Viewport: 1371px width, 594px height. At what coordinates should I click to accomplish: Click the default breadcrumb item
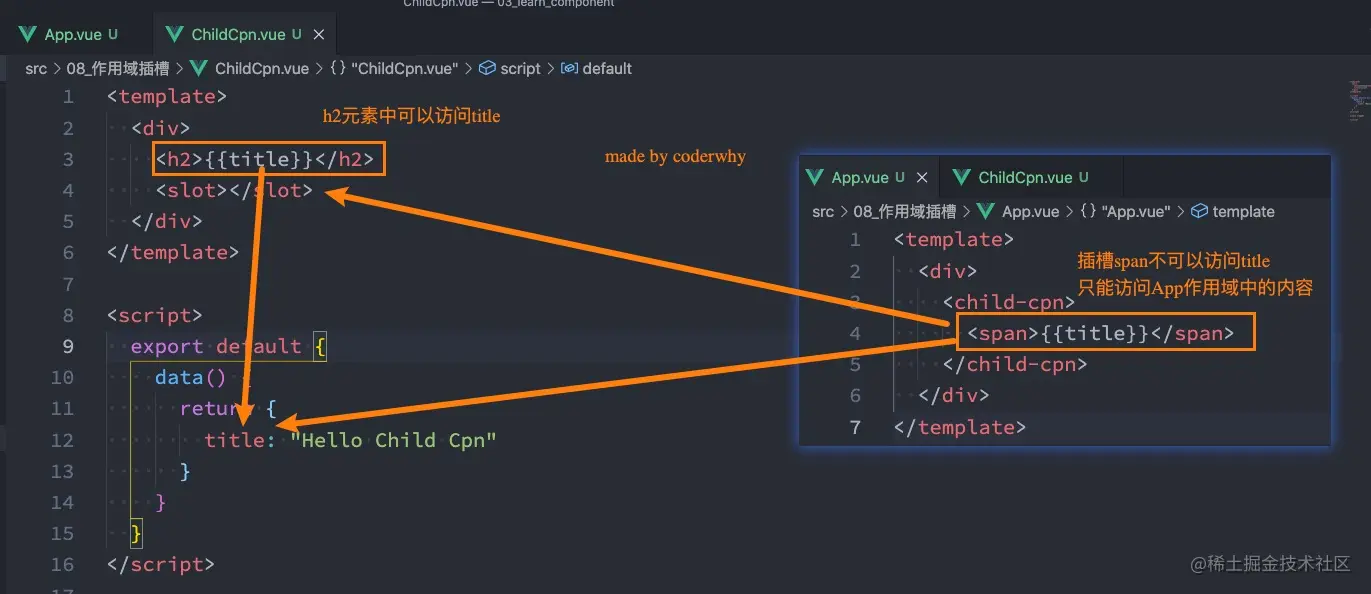tap(606, 68)
